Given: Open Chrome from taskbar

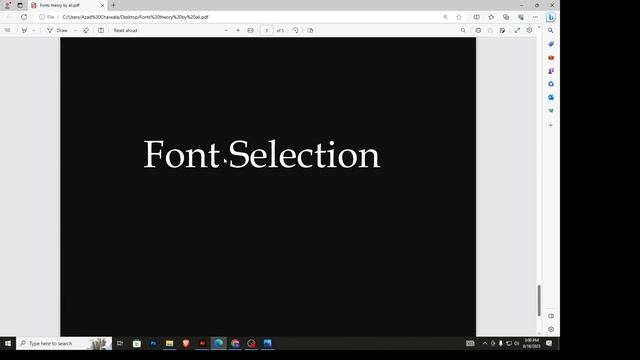Looking at the screenshot, I should [x=235, y=343].
